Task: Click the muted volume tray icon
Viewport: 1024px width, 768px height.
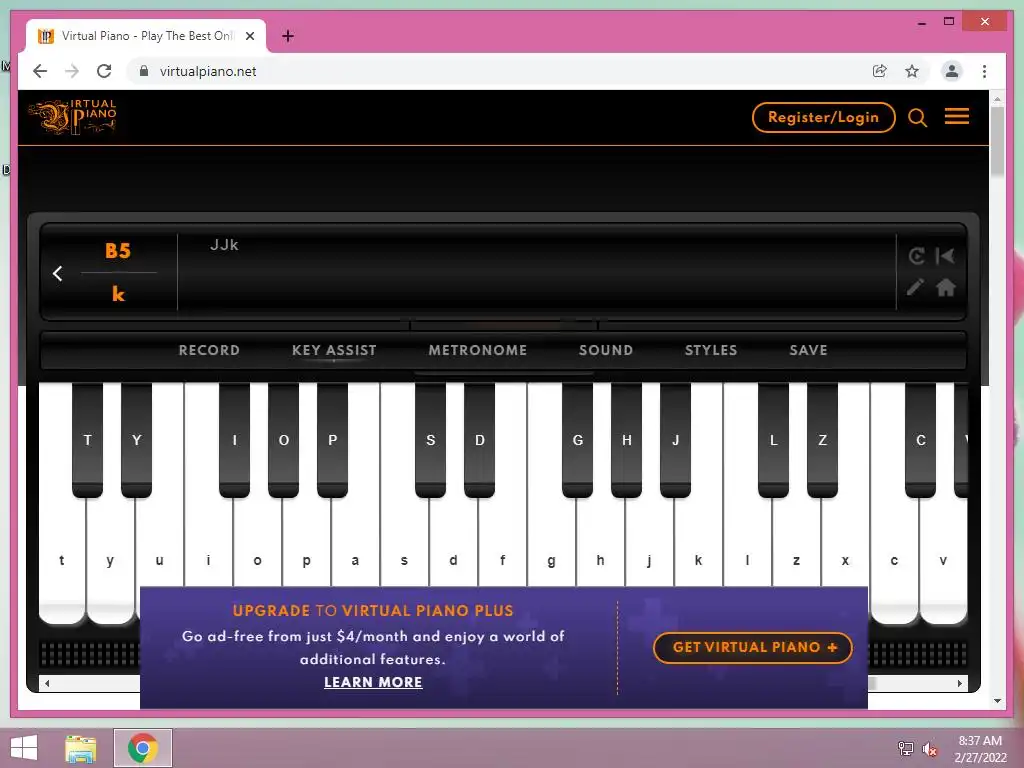Action: point(930,749)
